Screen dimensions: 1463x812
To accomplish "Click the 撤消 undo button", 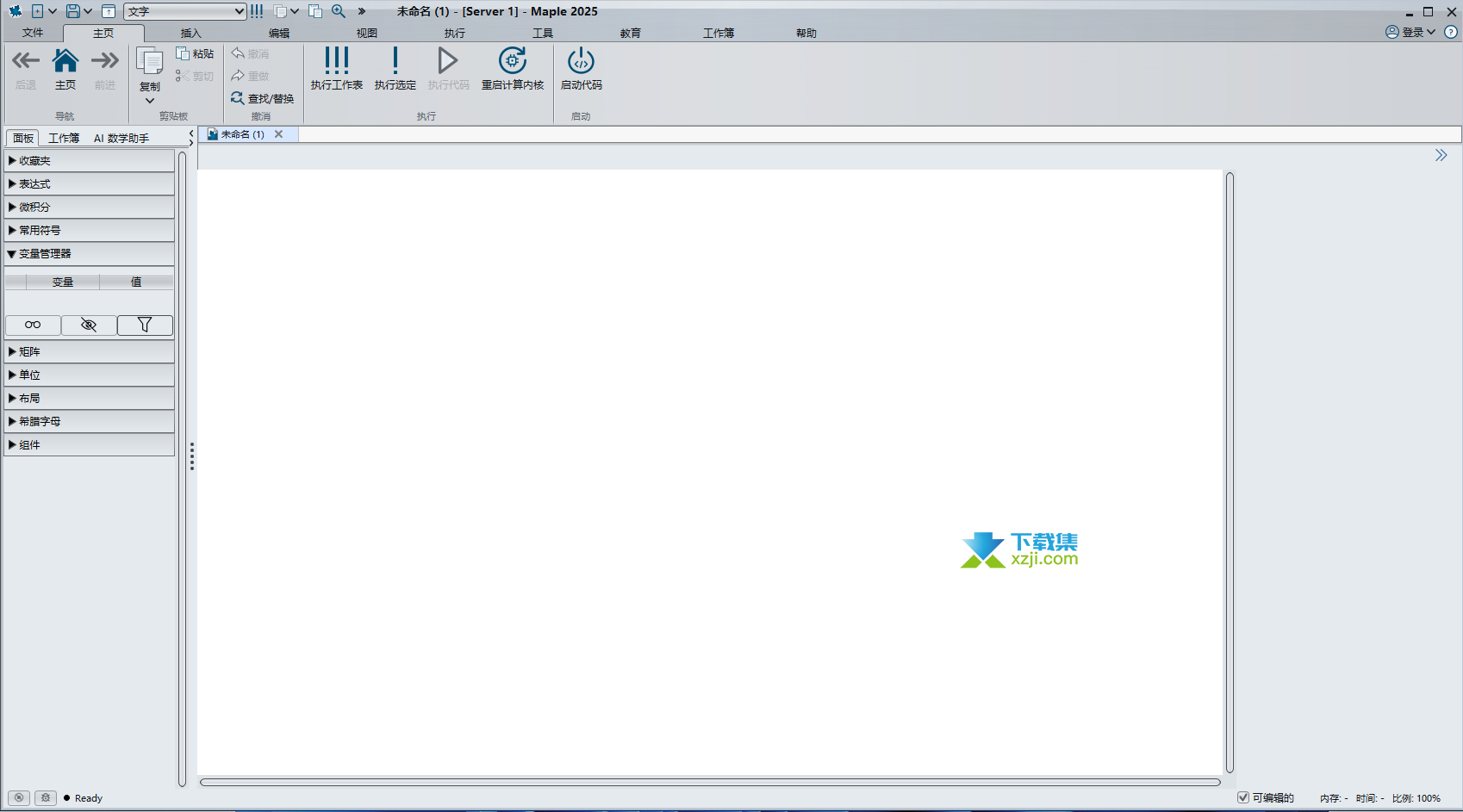I will click(x=250, y=53).
